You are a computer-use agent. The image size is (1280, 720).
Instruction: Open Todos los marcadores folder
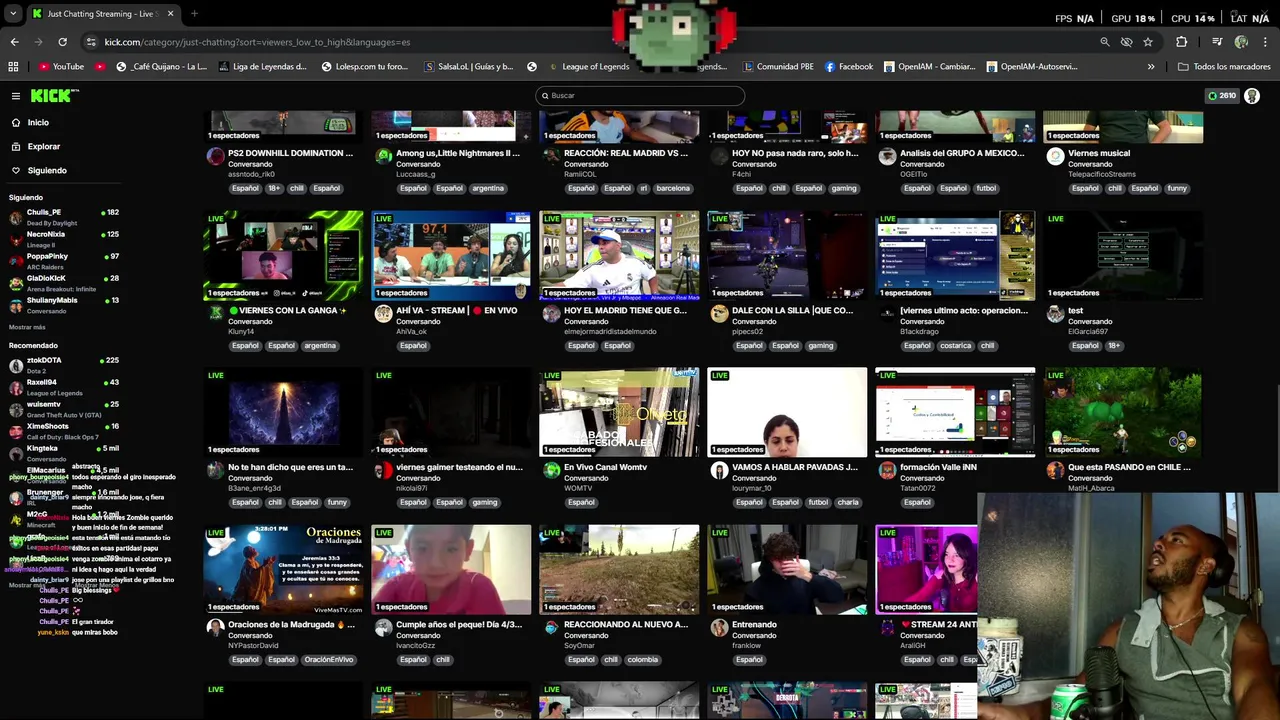(1224, 67)
